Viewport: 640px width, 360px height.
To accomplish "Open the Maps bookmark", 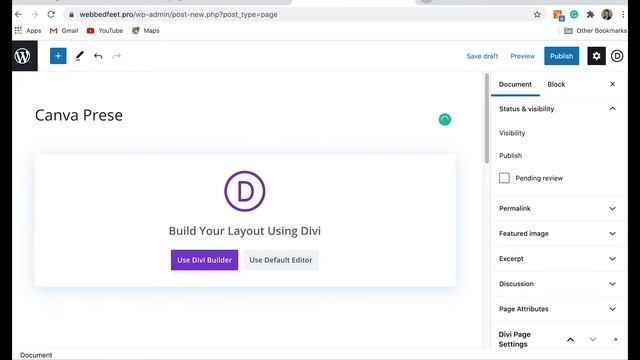I will pos(146,31).
